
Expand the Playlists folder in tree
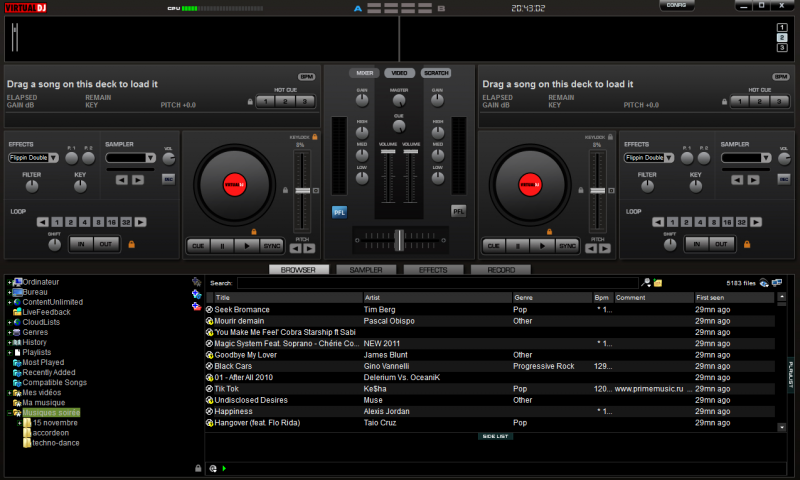click(x=10, y=352)
